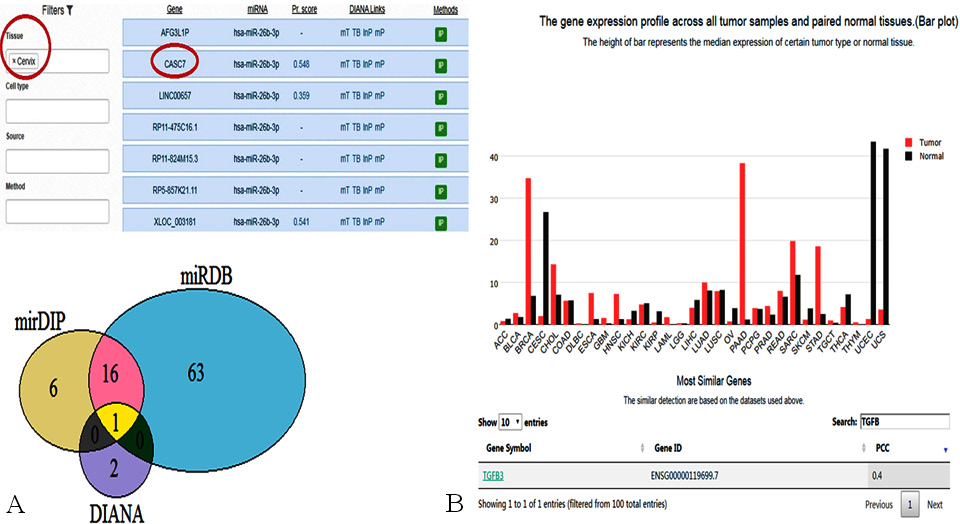Image resolution: width=960 pixels, height=524 pixels.
Task: Sort table by miRNA column header
Action: [x=257, y=10]
